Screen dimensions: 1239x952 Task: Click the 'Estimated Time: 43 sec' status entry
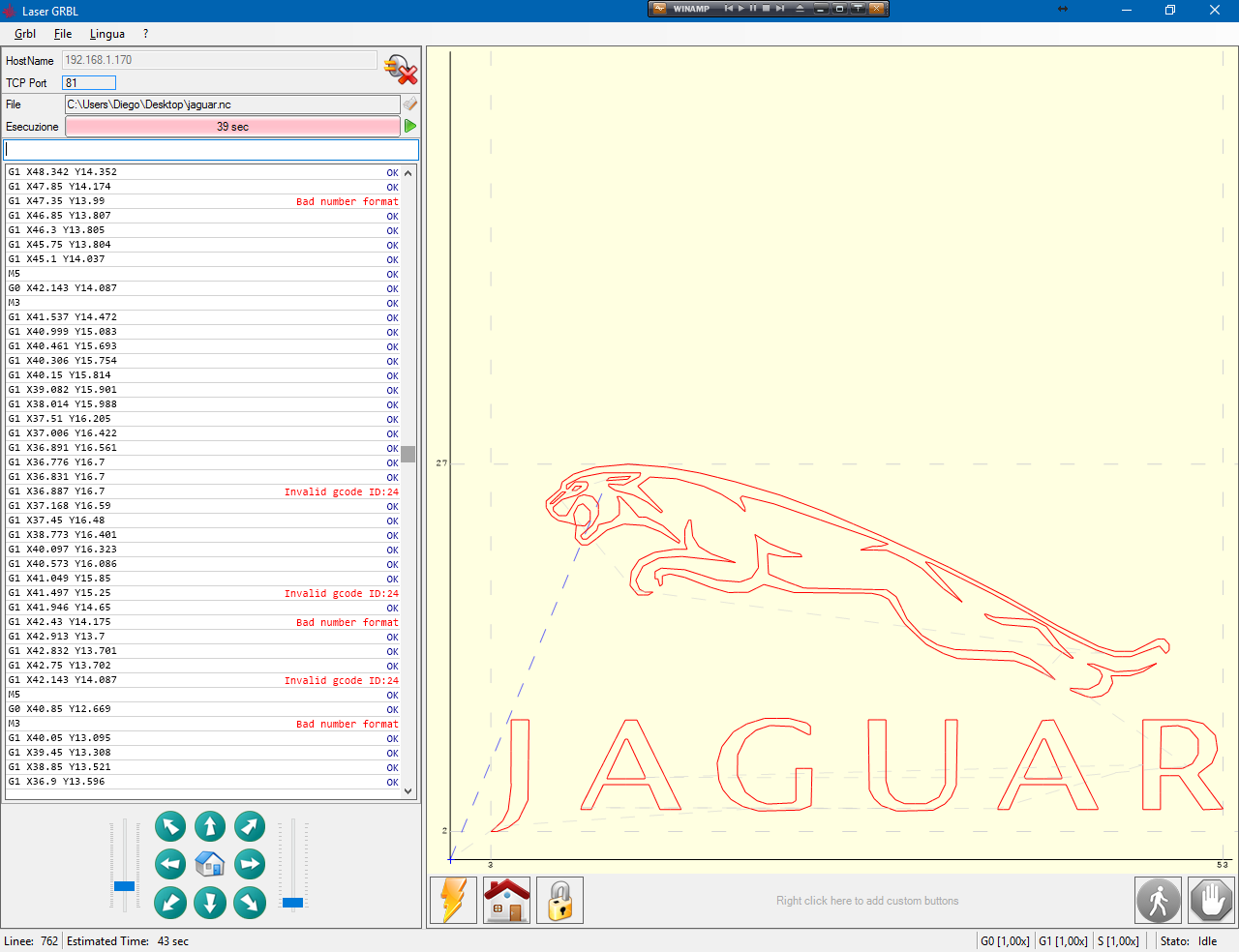pyautogui.click(x=128, y=941)
